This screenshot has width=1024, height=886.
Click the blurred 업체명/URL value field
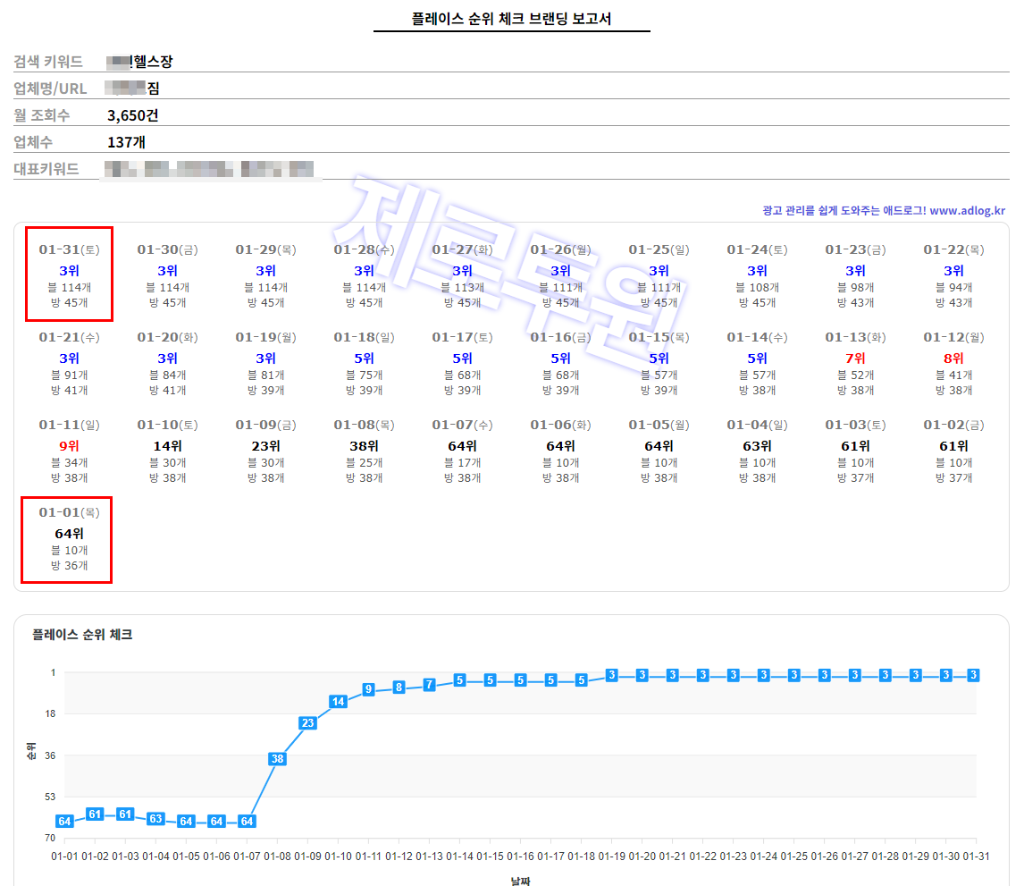pyautogui.click(x=135, y=88)
